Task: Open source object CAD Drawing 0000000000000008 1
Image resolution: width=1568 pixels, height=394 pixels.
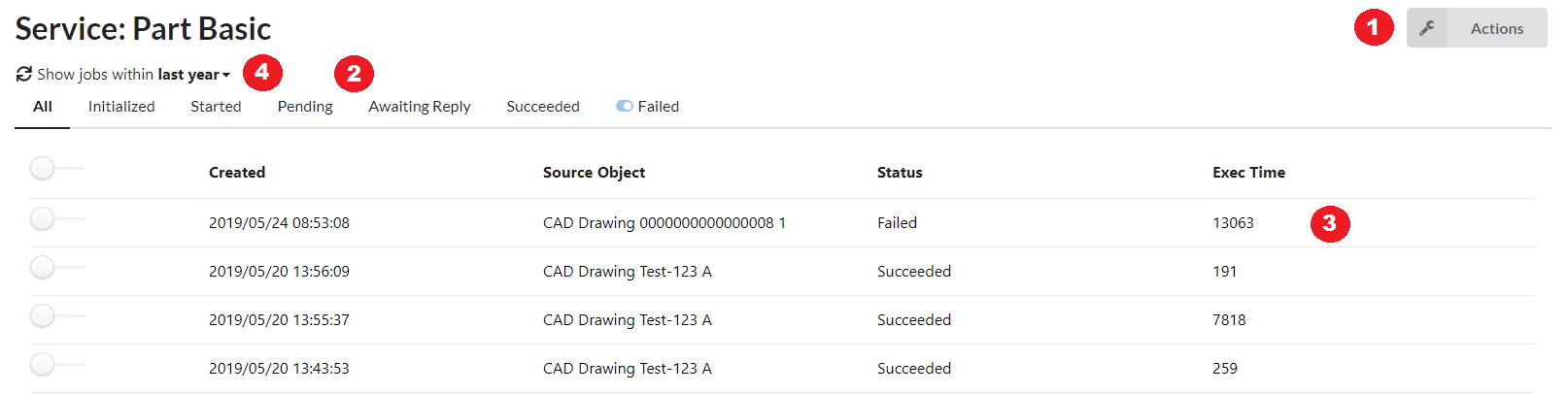Action: pos(665,223)
